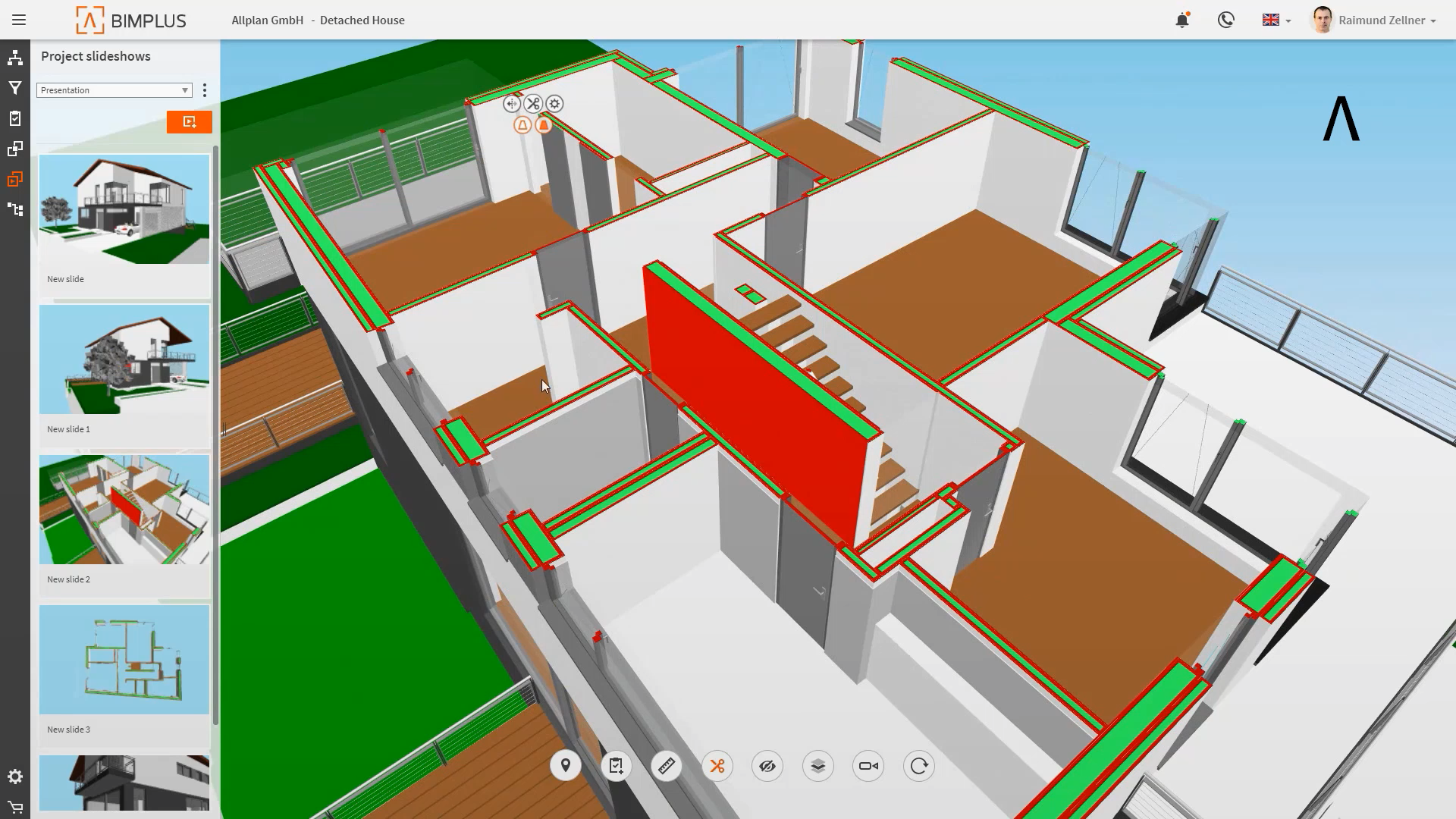Open the layers stack tool

817,766
